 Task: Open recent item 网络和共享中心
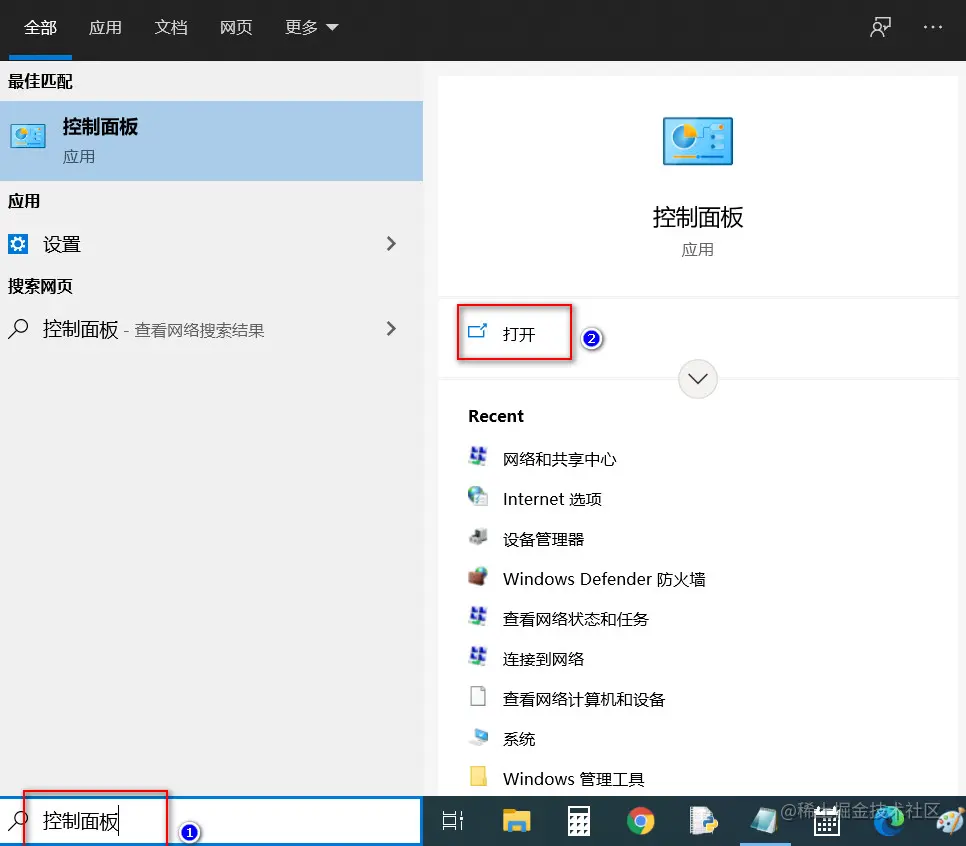point(559,460)
